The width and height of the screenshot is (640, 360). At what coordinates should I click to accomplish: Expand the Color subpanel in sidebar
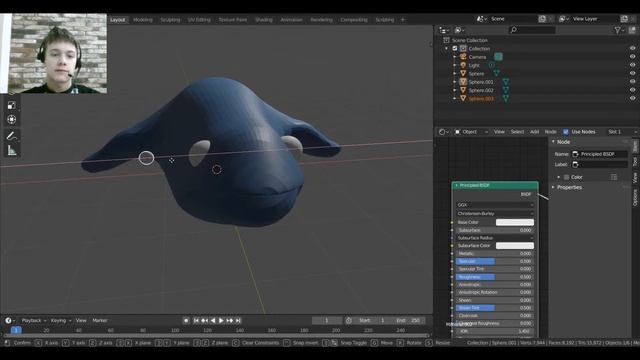click(x=559, y=177)
